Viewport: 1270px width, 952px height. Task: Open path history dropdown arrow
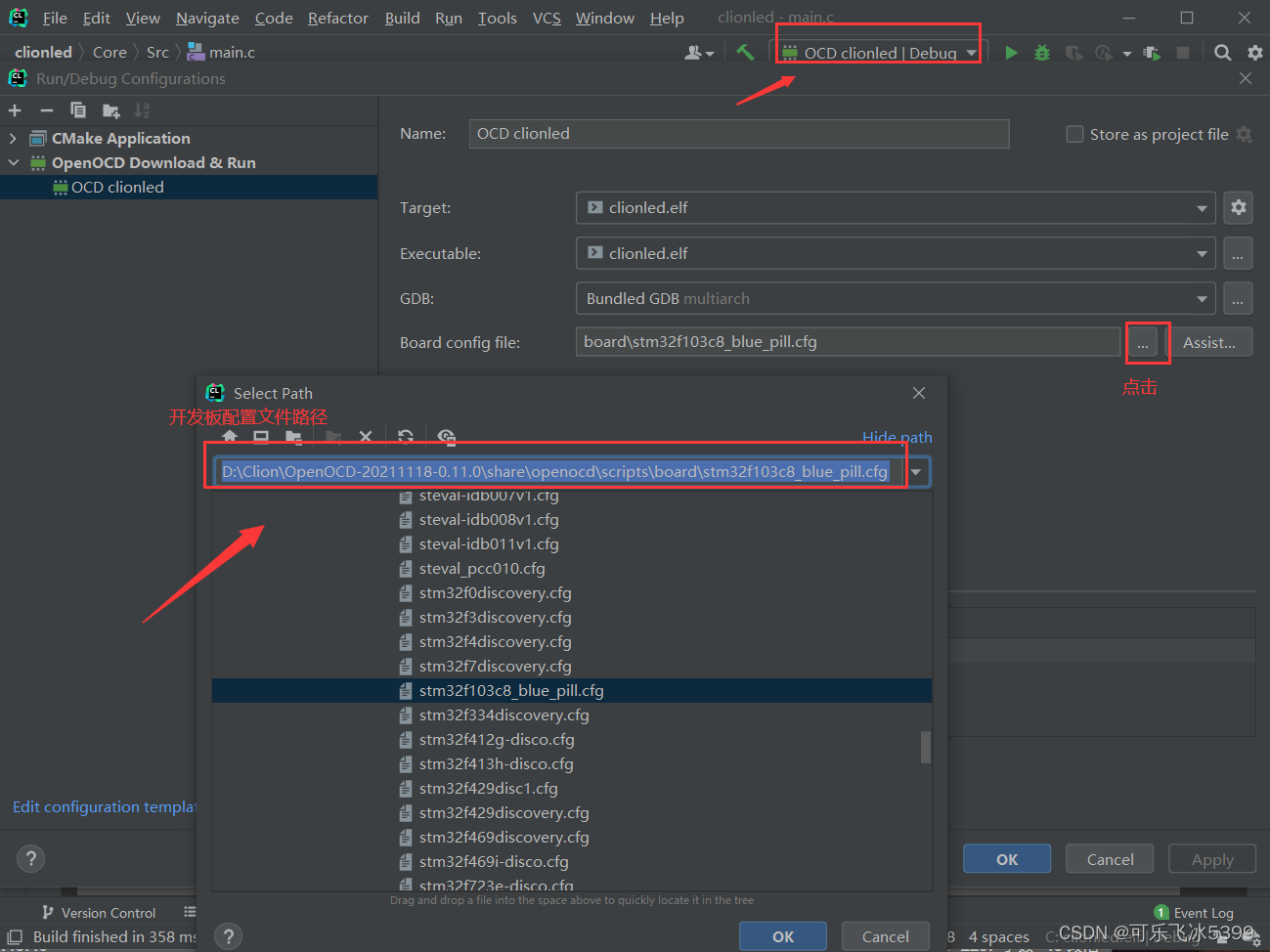[916, 472]
